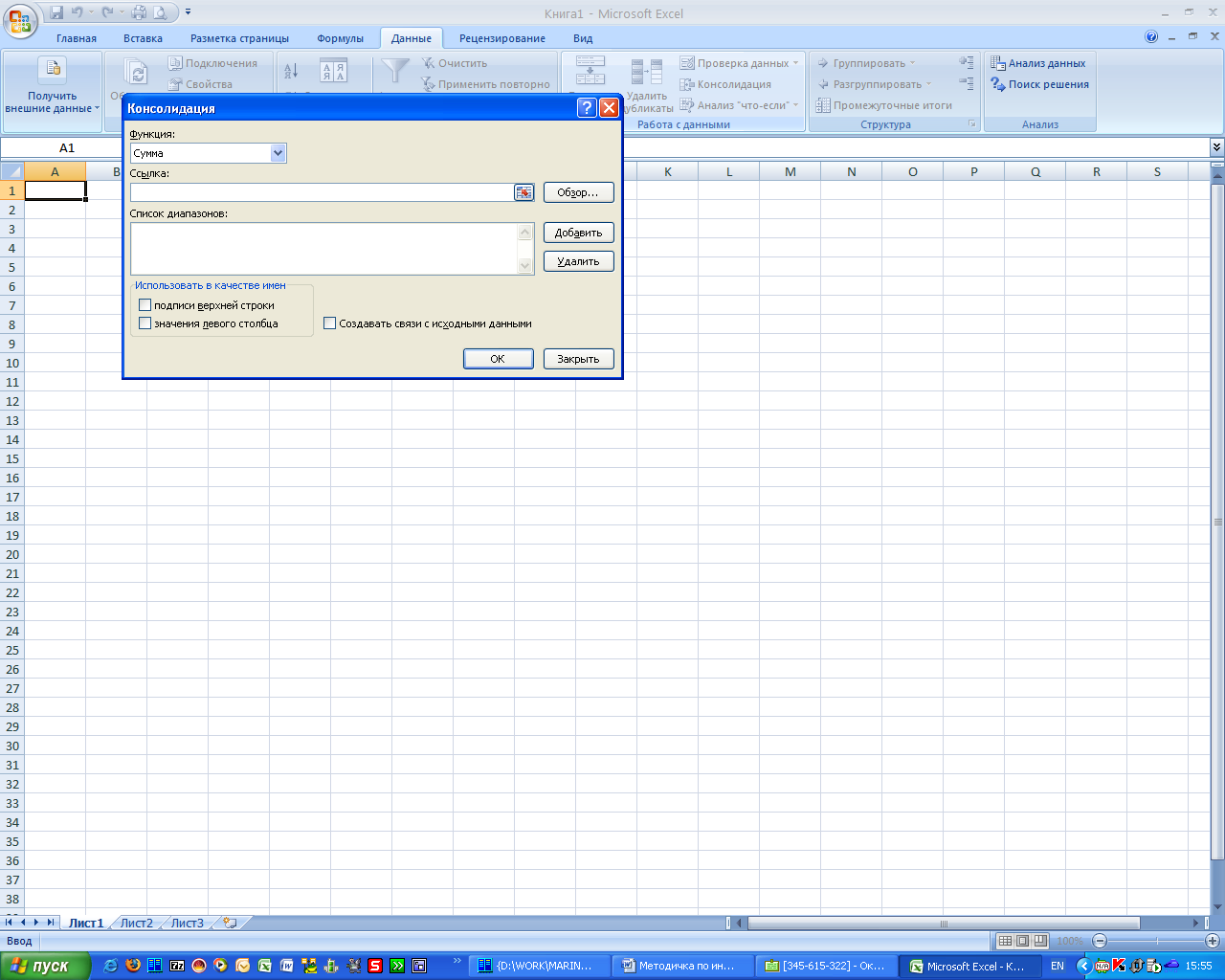
Task: Open the Проверка данных dropdown arrow
Action: (x=795, y=63)
